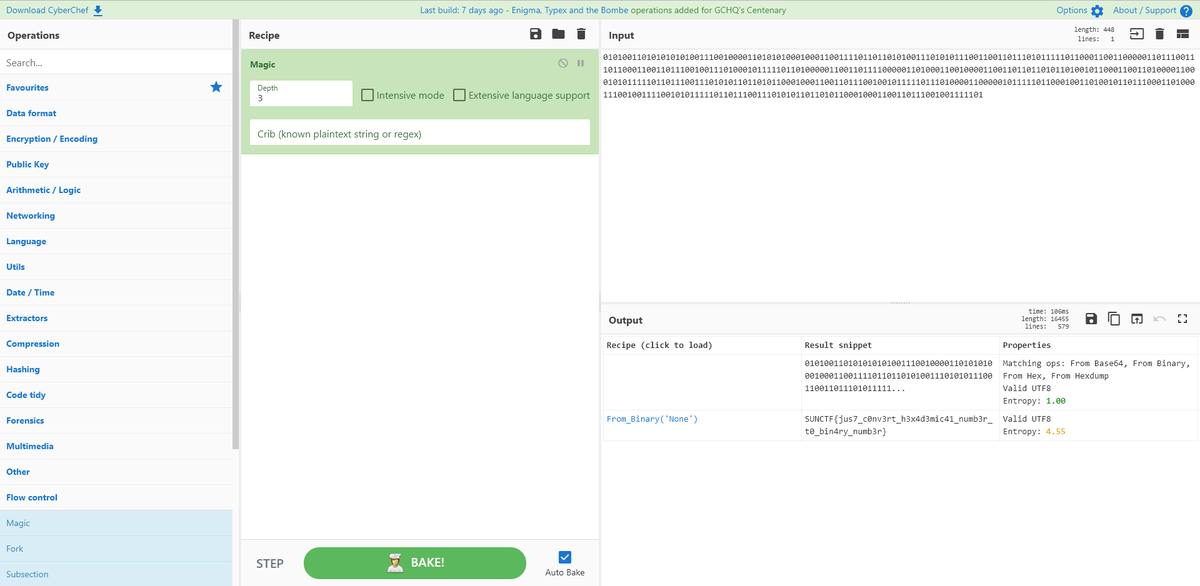Click the SUNCTF flag result snippet
This screenshot has height=586, width=1200.
[x=898, y=425]
